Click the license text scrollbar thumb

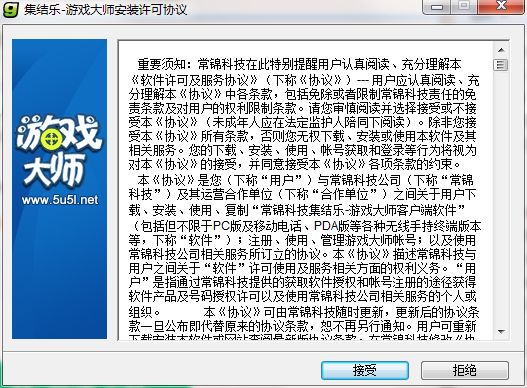501,65
